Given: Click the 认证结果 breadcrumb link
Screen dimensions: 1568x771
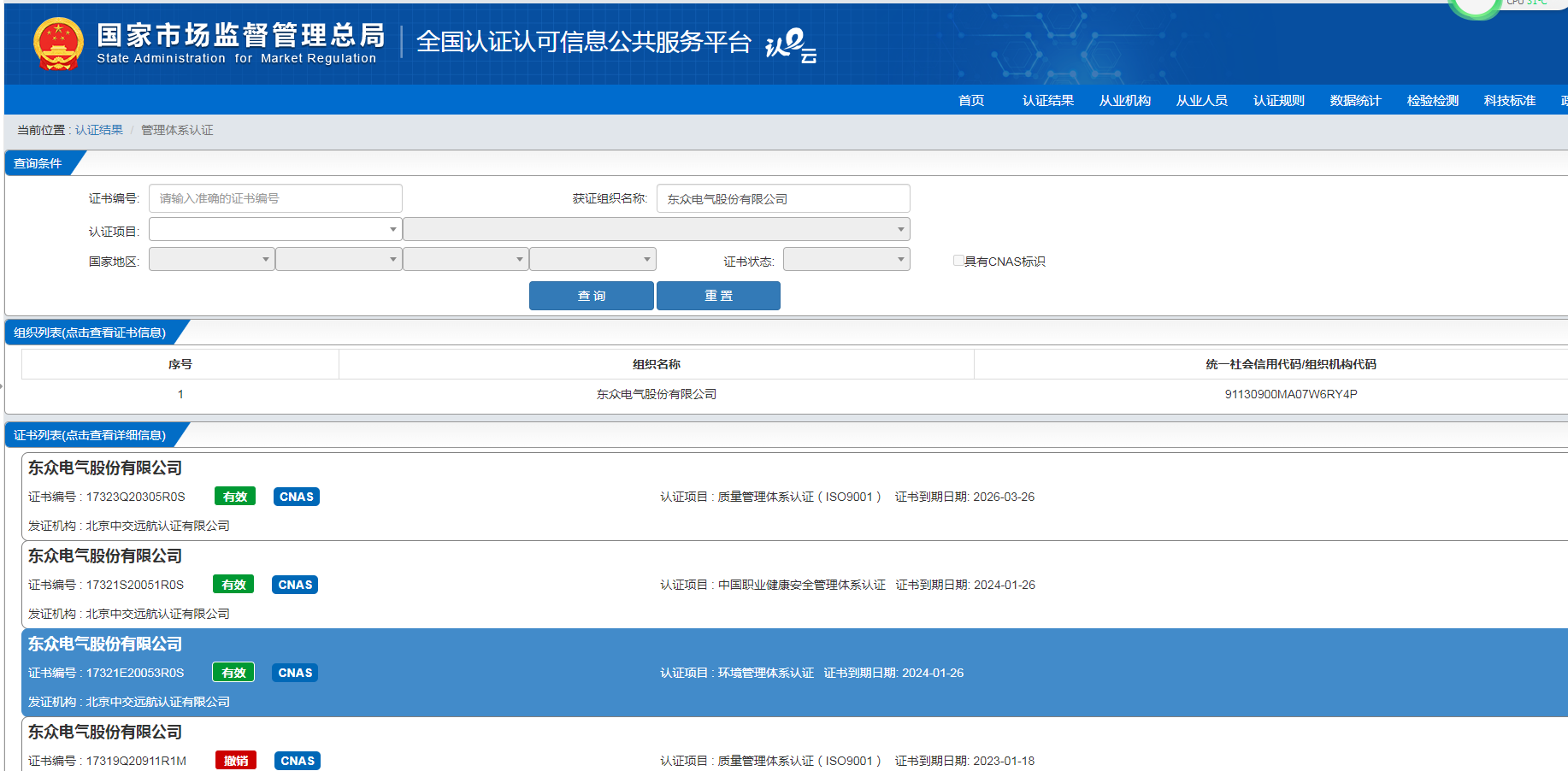Looking at the screenshot, I should tap(99, 130).
